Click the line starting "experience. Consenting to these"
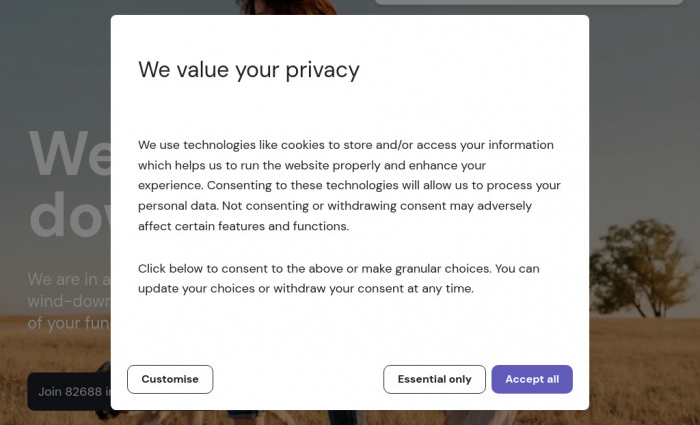Screen dimensions: 700x425 click(x=349, y=185)
